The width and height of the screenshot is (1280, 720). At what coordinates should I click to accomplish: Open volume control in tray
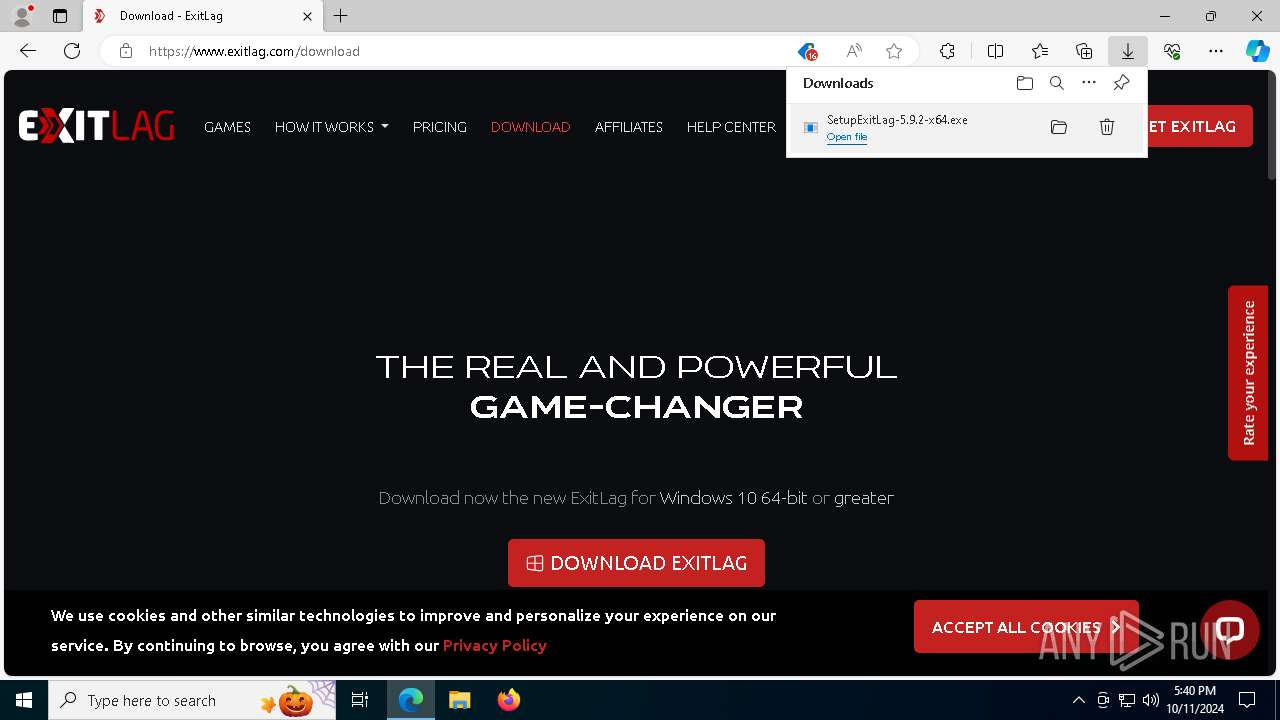tap(1151, 700)
